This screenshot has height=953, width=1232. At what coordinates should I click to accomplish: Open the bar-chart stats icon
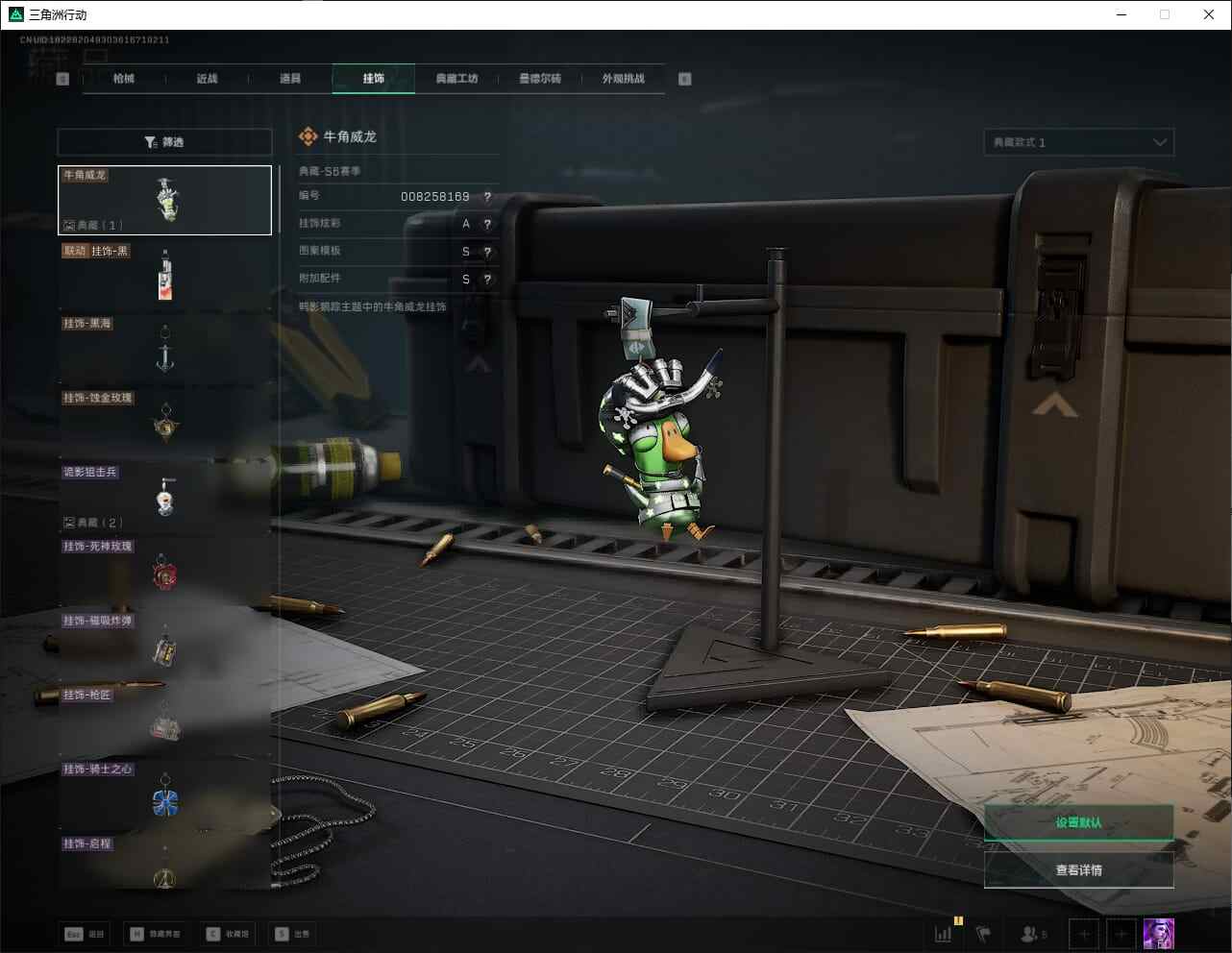(x=944, y=933)
